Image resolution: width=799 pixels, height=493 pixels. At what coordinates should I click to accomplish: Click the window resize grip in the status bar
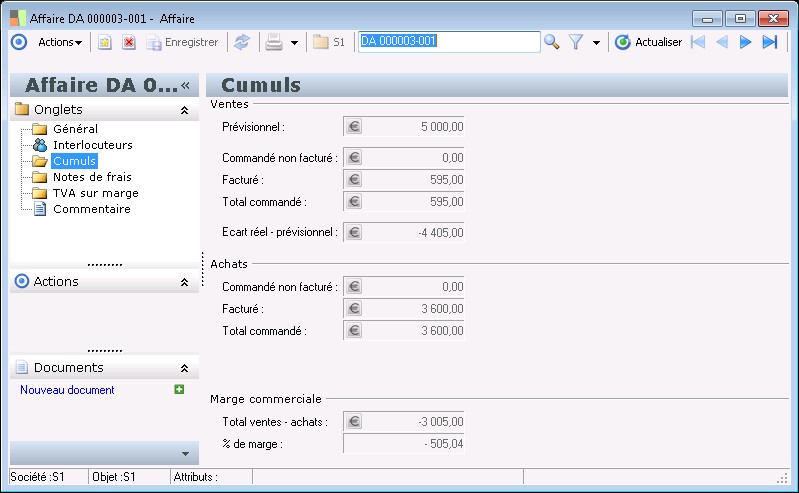pyautogui.click(x=782, y=478)
